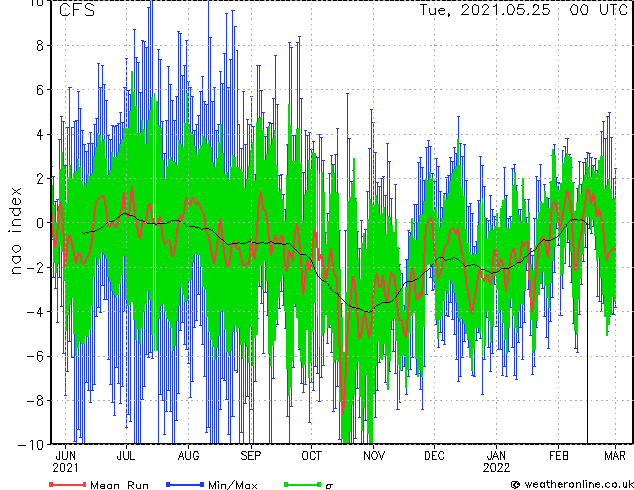Click the red Mean Run legend swatch
Image resolution: width=634 pixels, height=490 pixels.
click(x=68, y=484)
